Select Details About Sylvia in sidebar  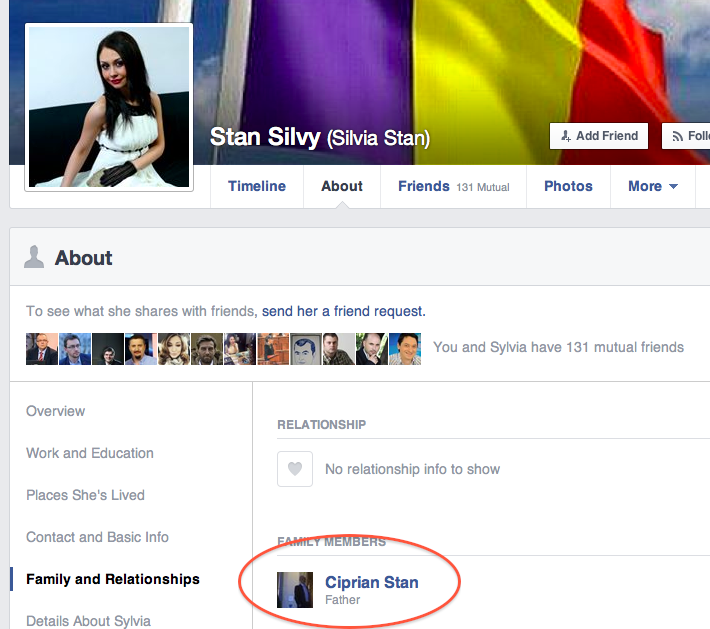coord(88,621)
